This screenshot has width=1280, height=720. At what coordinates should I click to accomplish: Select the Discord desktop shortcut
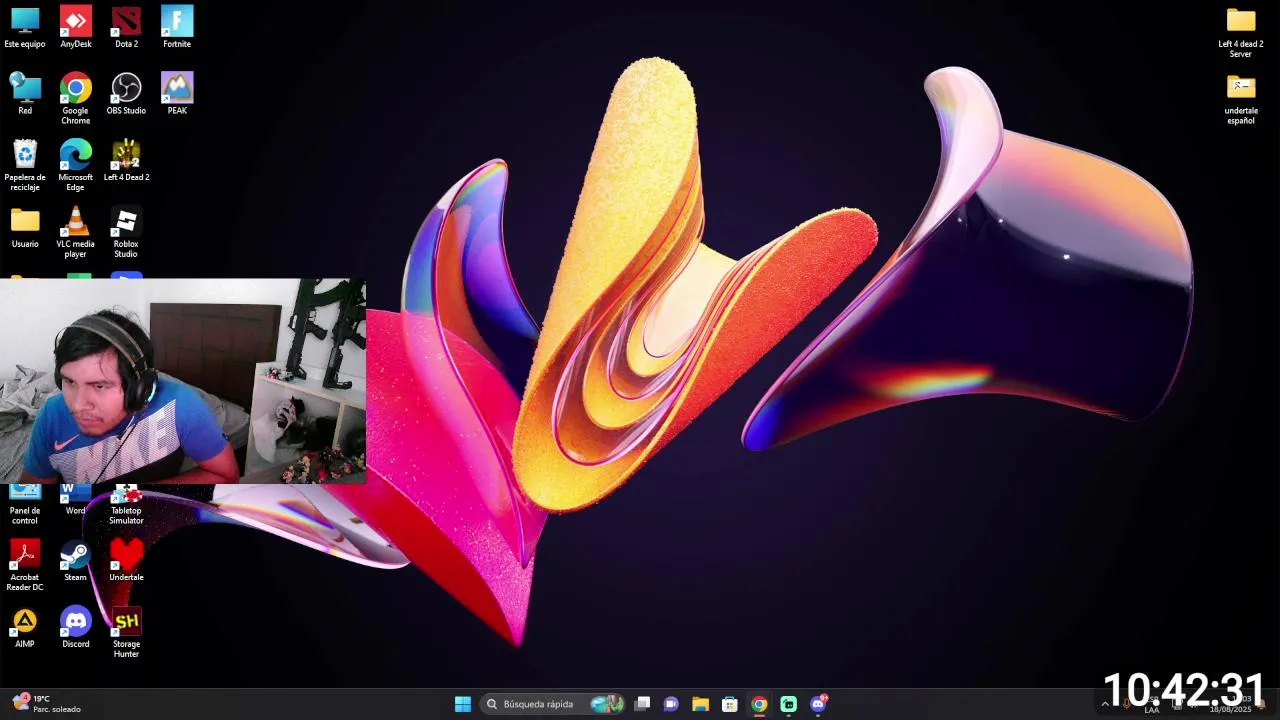[x=76, y=628]
